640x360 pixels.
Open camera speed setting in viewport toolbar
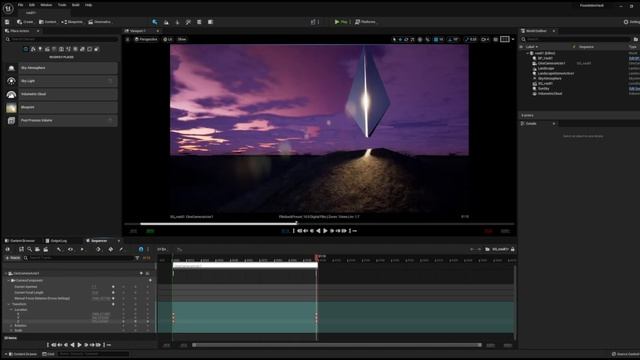click(x=485, y=40)
